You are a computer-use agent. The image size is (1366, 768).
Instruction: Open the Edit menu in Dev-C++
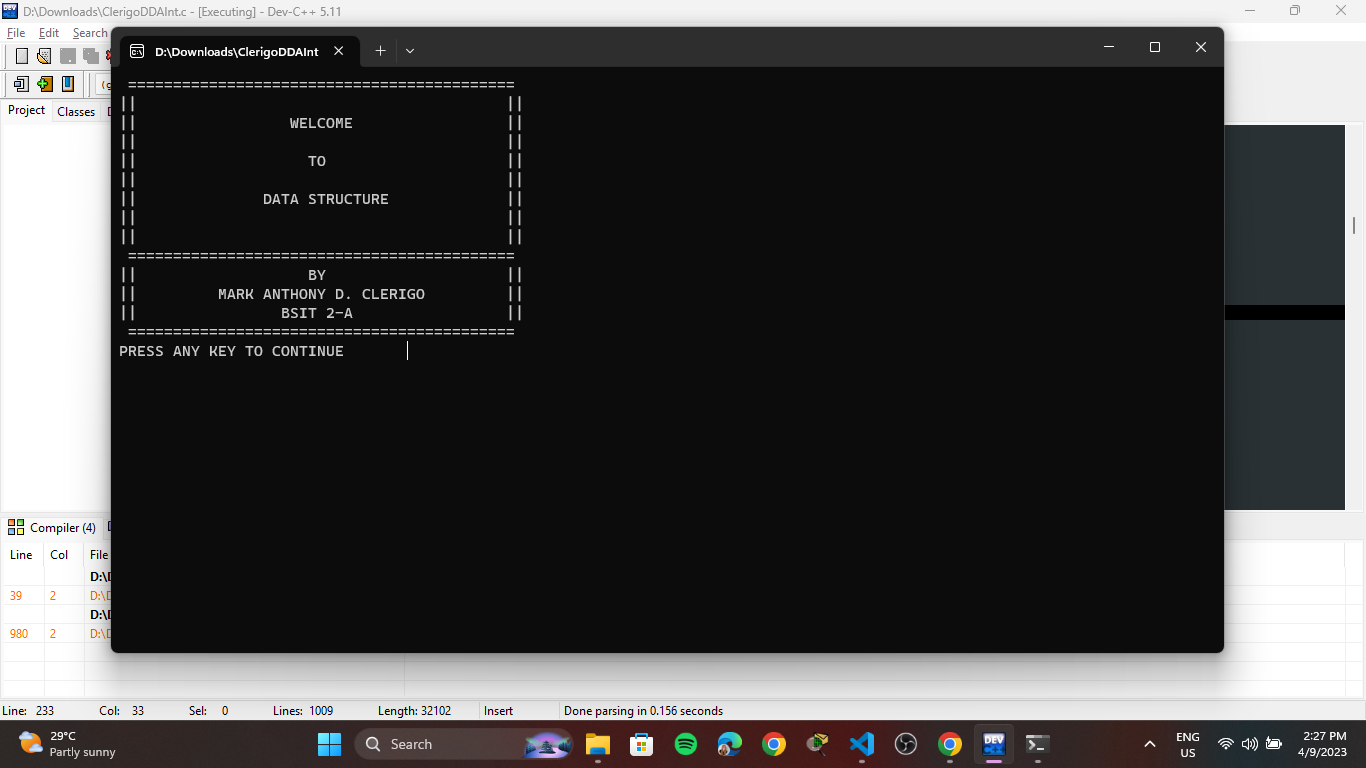pos(49,33)
